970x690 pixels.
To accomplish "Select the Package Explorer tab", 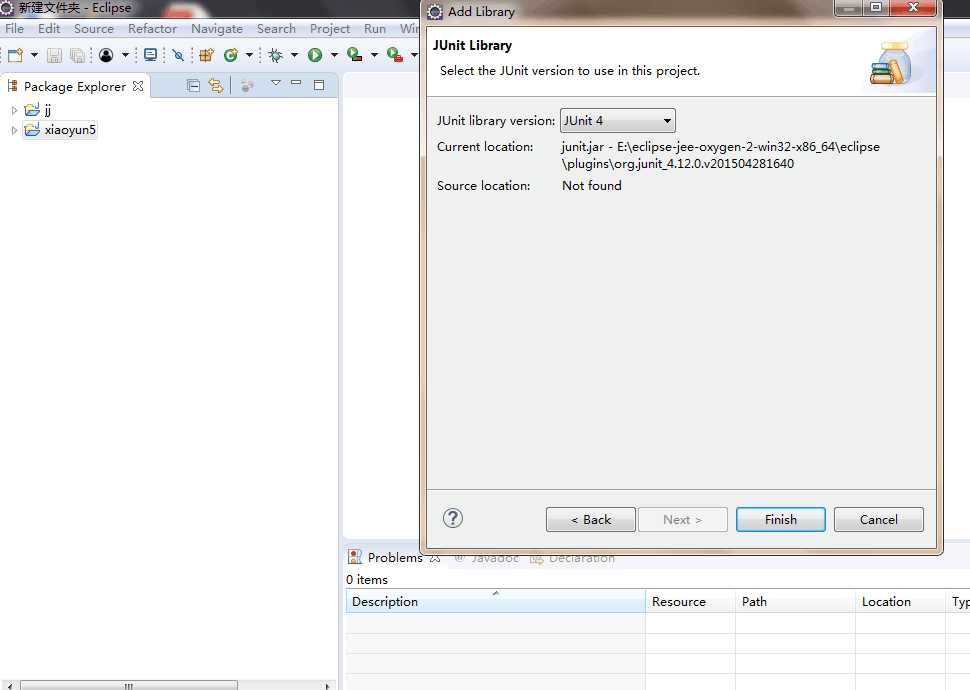I will (74, 87).
